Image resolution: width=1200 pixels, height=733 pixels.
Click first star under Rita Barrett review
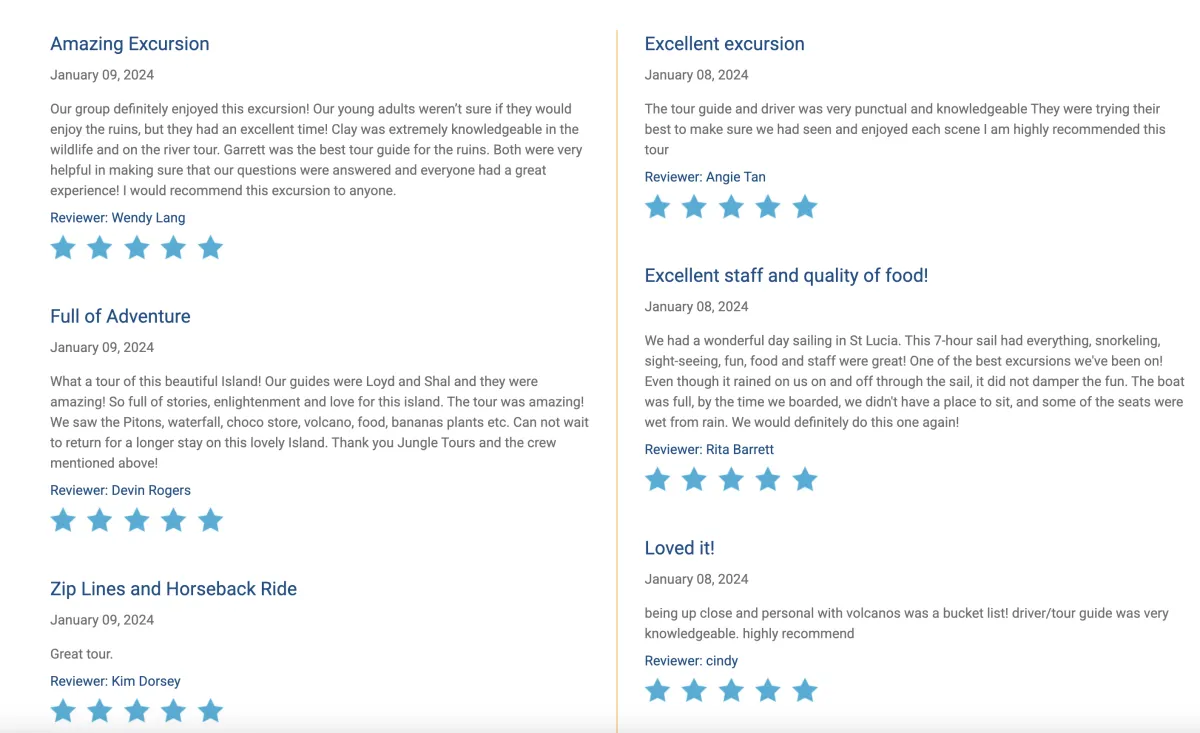pos(657,480)
